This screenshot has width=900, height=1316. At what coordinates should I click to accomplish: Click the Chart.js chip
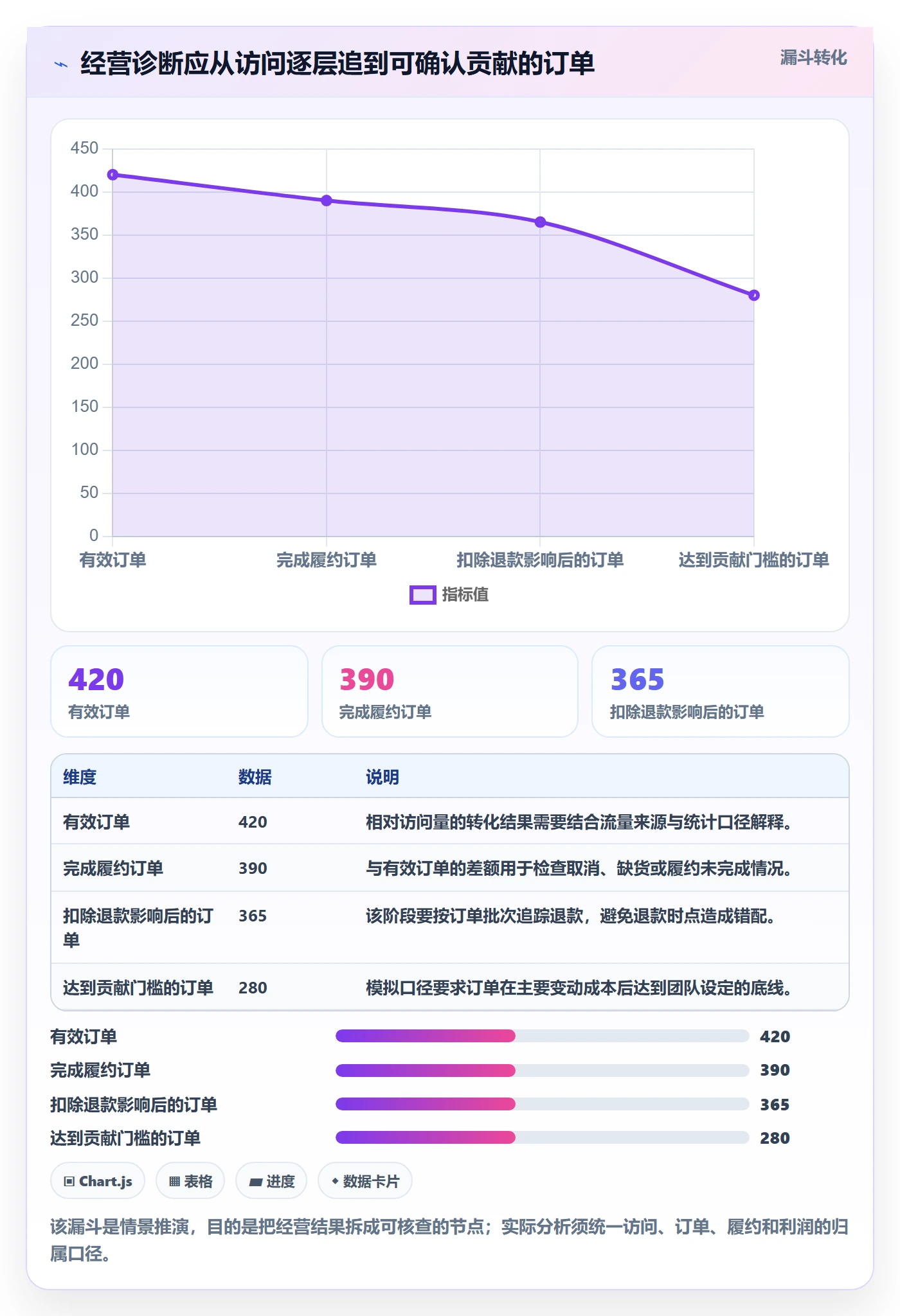click(x=98, y=1181)
